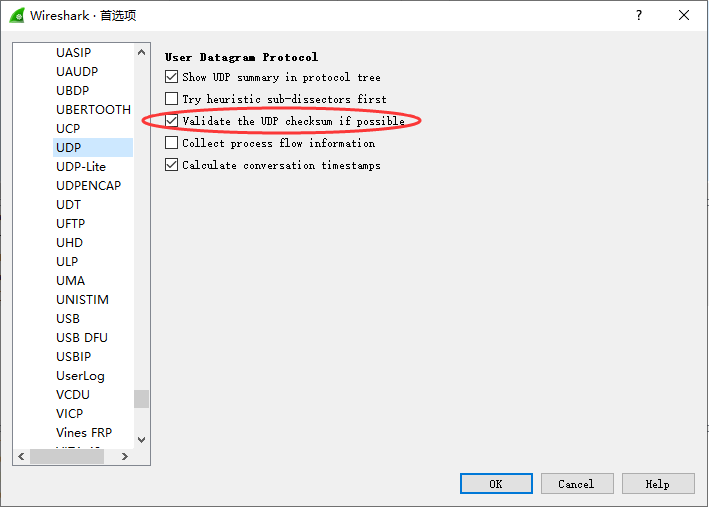
Task: Select UBERTOOTH in the protocol list
Action: (x=93, y=109)
